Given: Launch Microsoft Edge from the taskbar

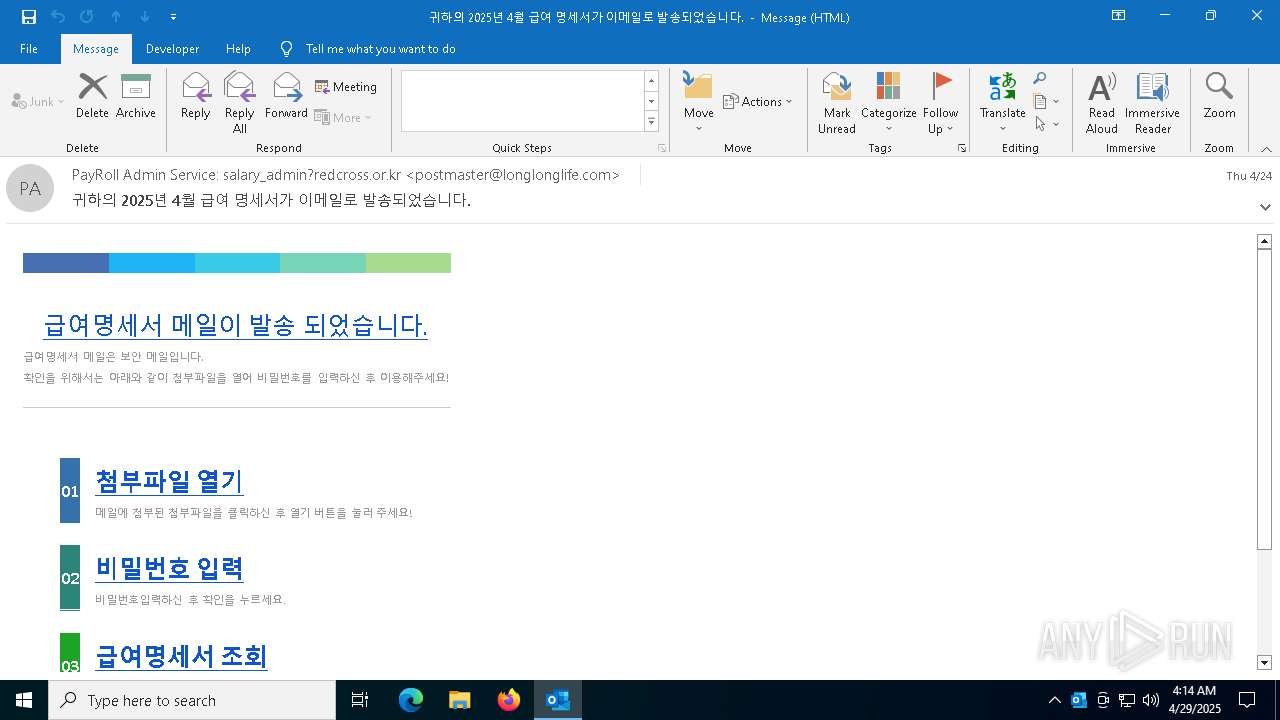Looking at the screenshot, I should click(411, 700).
